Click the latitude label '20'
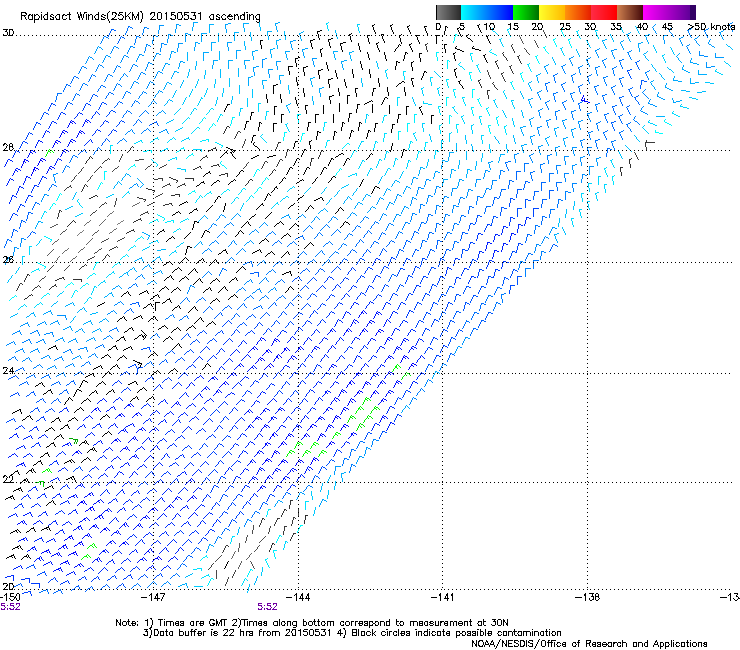 click(8, 586)
